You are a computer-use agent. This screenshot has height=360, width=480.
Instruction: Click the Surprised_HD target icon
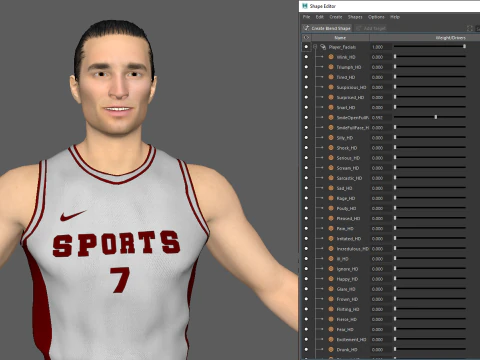[x=331, y=97]
